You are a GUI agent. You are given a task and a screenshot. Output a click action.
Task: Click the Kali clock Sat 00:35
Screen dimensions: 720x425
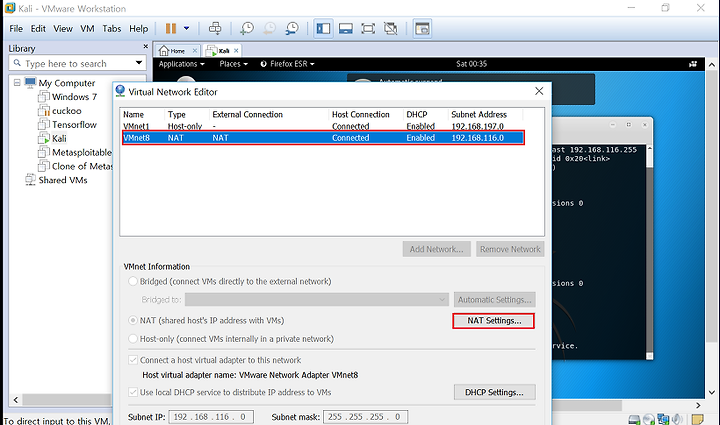[471, 64]
